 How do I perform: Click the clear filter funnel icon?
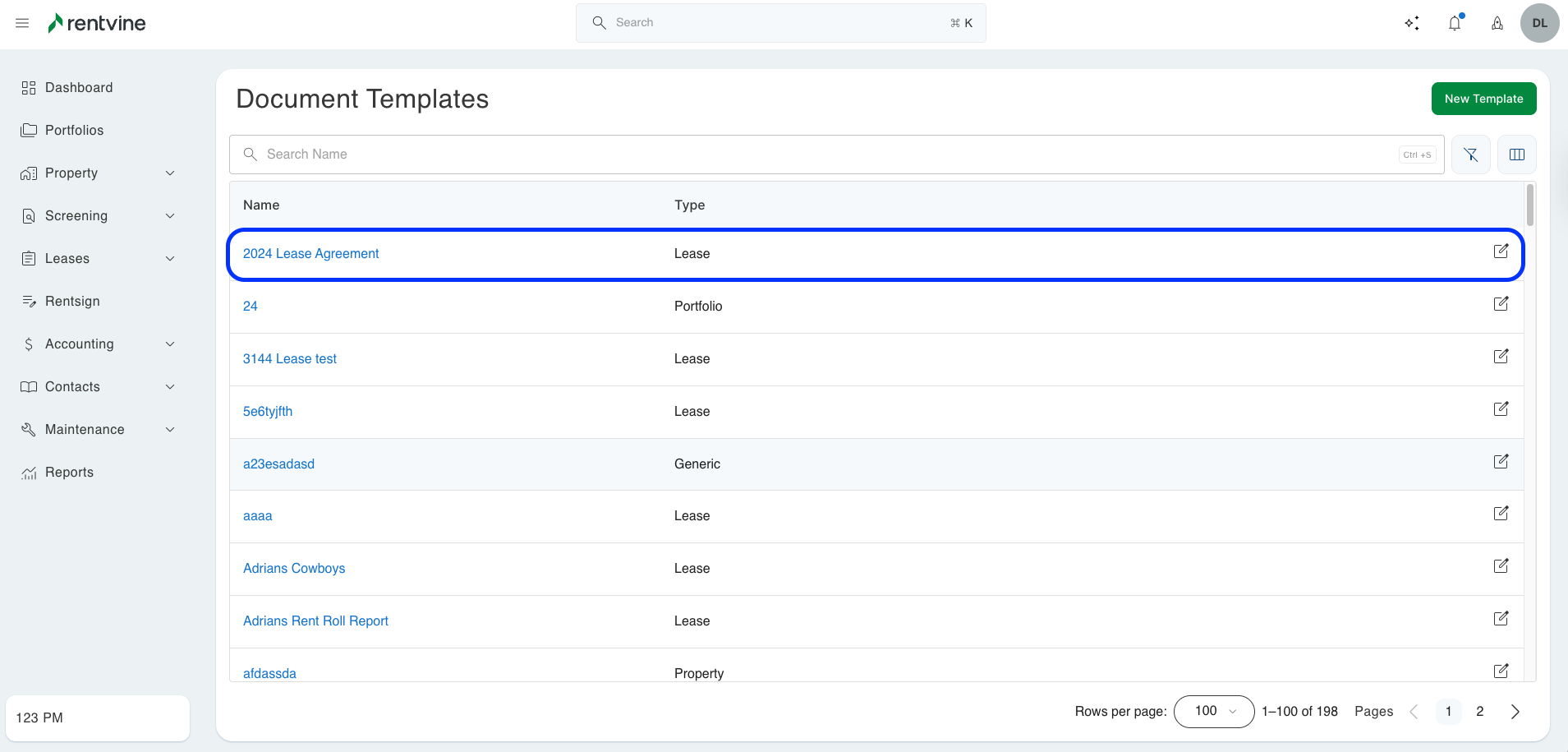point(1471,155)
